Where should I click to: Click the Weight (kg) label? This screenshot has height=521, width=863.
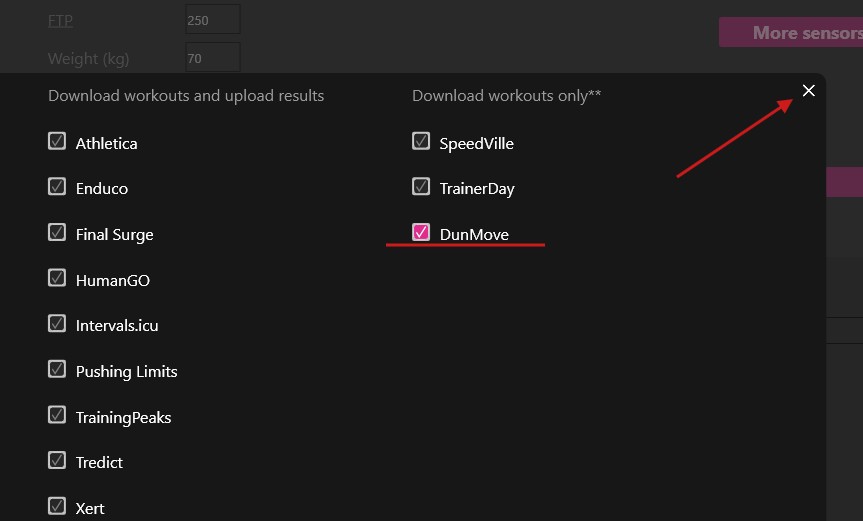89,59
